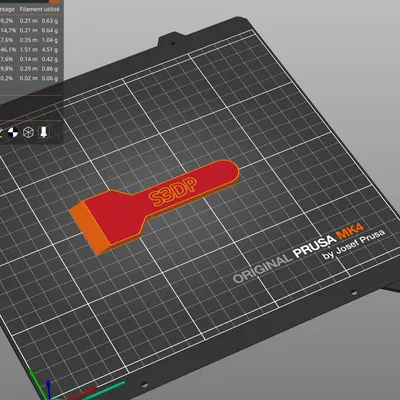Click the "Filament utilisé" column header
Screen dimensions: 400x400
39,9
